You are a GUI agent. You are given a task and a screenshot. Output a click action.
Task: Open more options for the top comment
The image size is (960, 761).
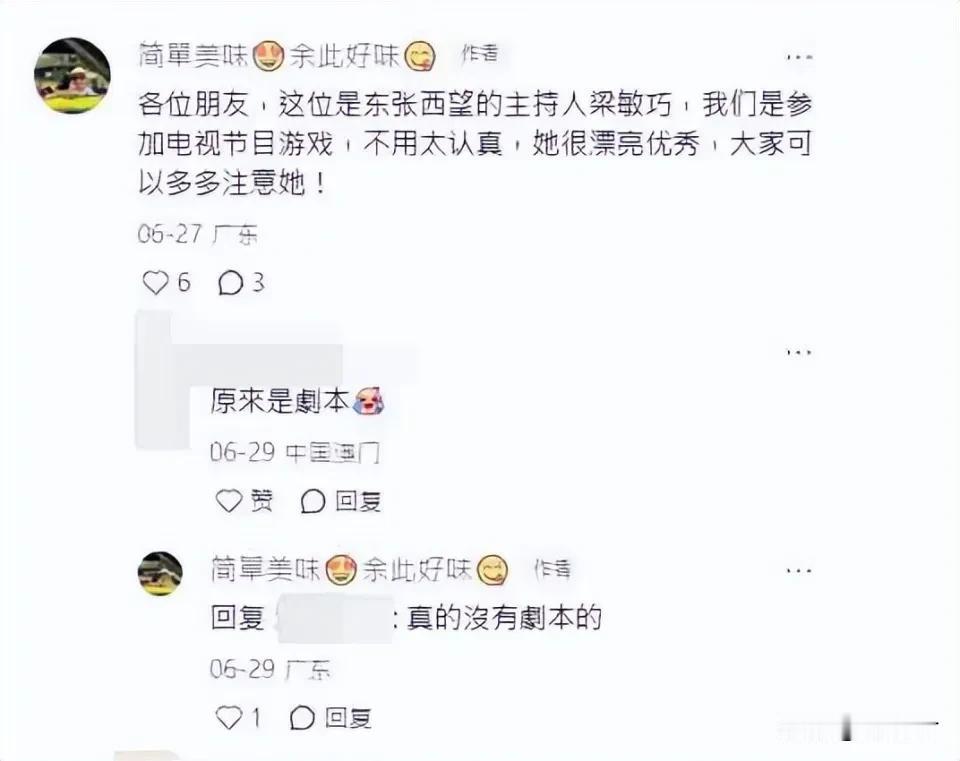click(799, 57)
